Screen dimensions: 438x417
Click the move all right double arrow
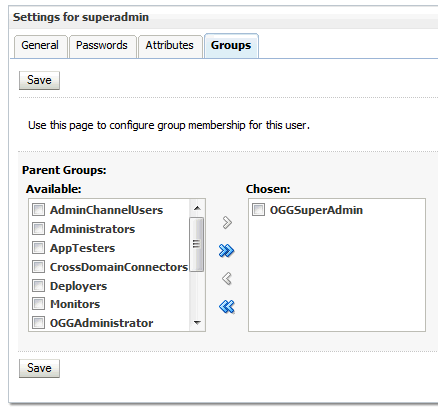point(227,251)
